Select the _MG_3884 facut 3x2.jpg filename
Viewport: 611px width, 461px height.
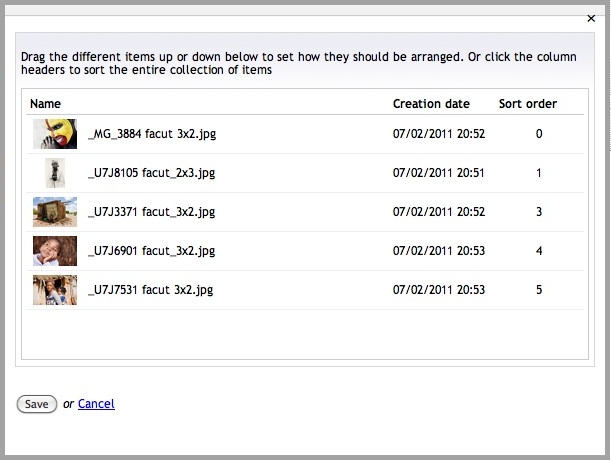152,134
